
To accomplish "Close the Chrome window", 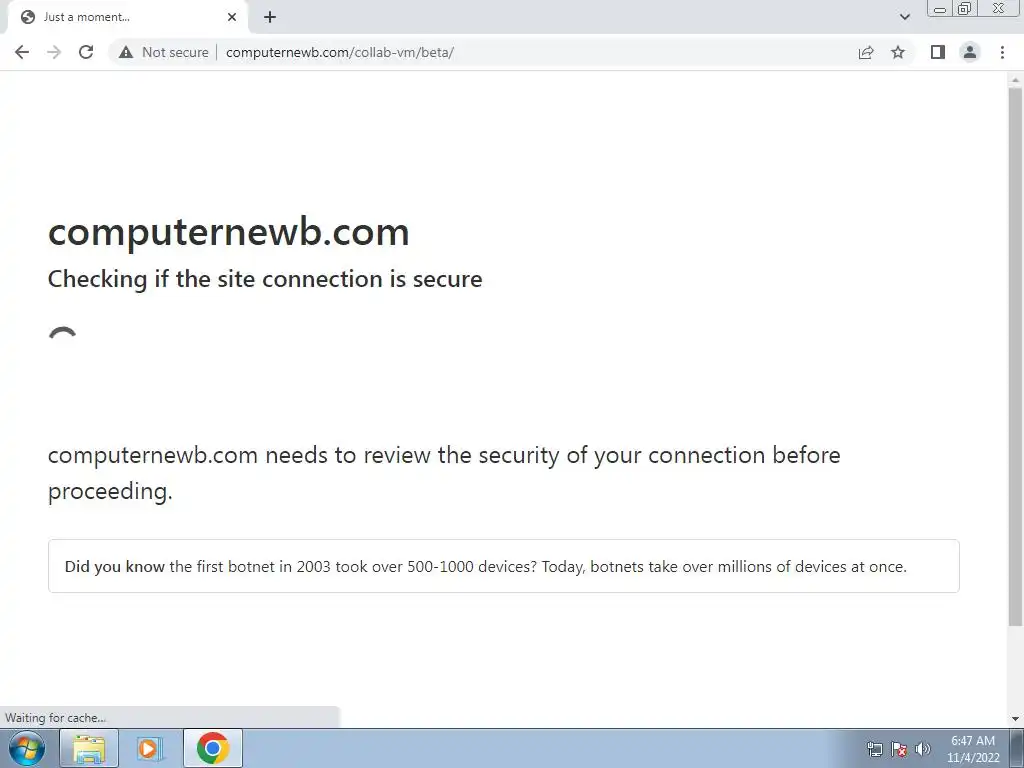I will (x=999, y=9).
